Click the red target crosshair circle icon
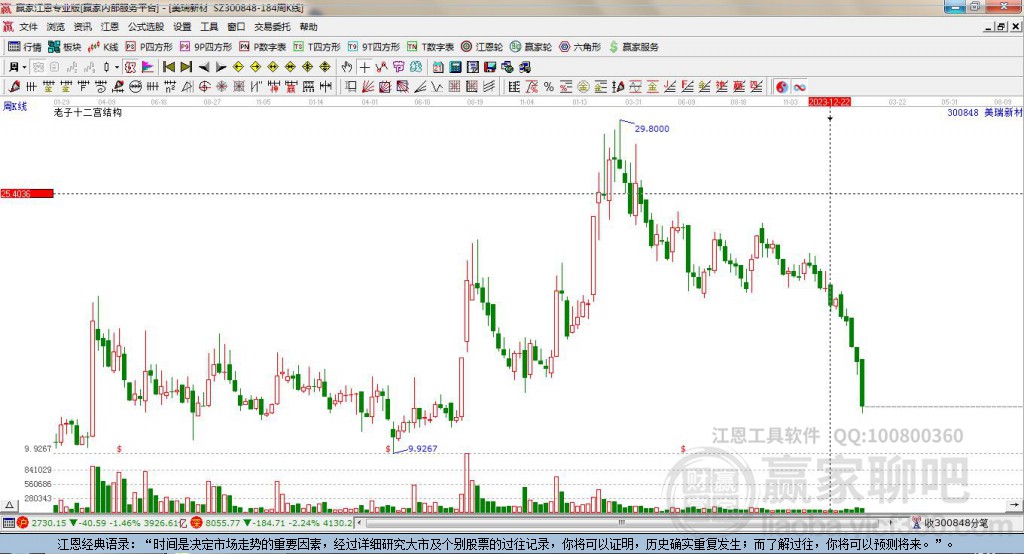 click(204, 86)
